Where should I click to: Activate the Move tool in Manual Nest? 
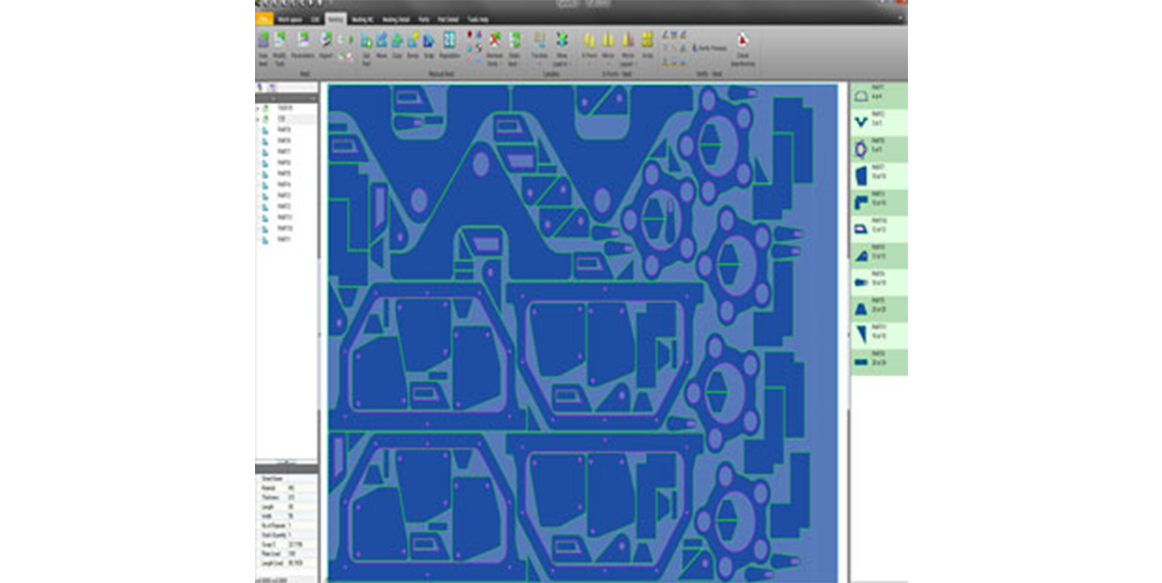[x=382, y=46]
